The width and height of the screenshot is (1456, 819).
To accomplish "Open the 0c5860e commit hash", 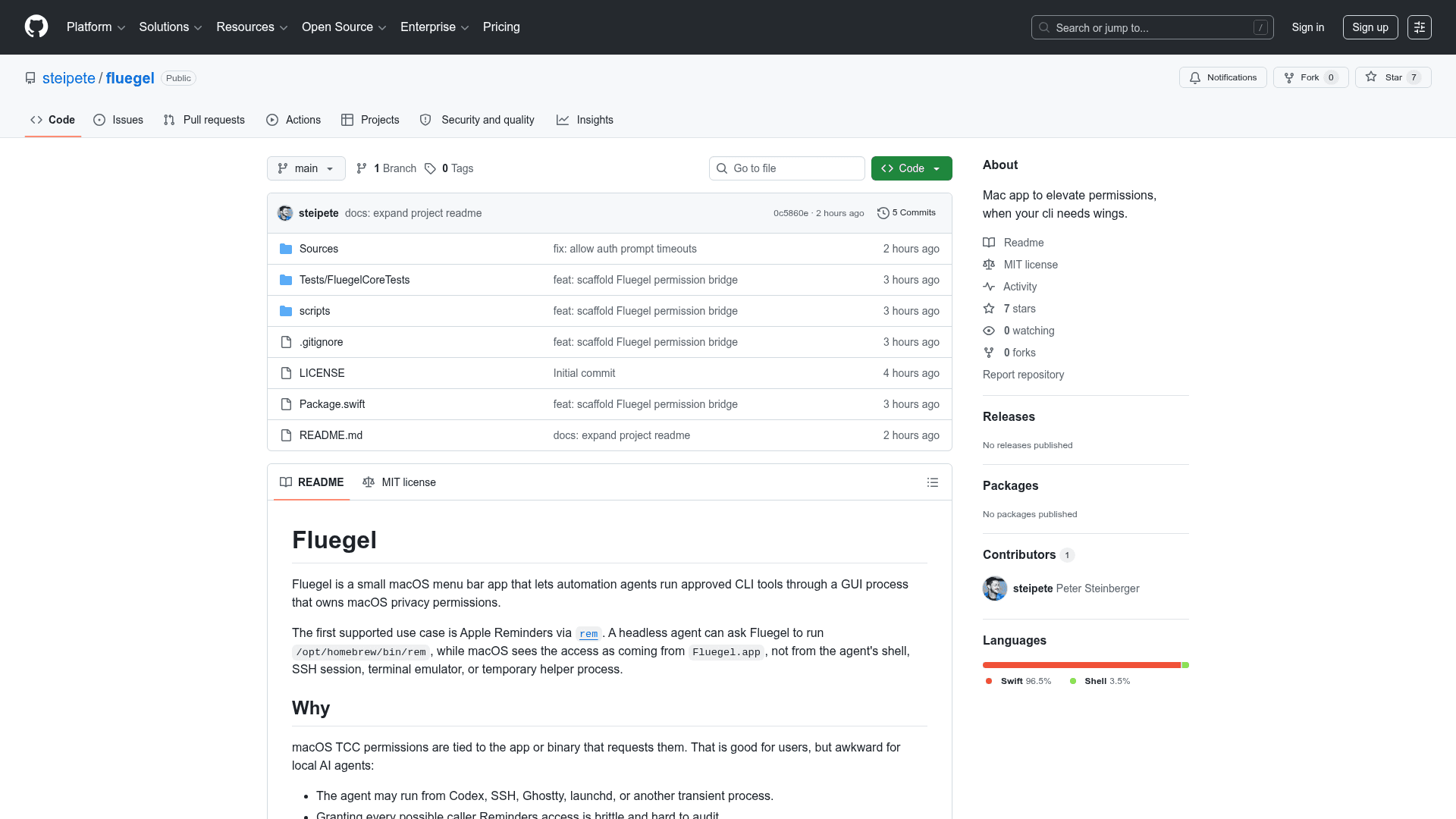I will pyautogui.click(x=791, y=214).
